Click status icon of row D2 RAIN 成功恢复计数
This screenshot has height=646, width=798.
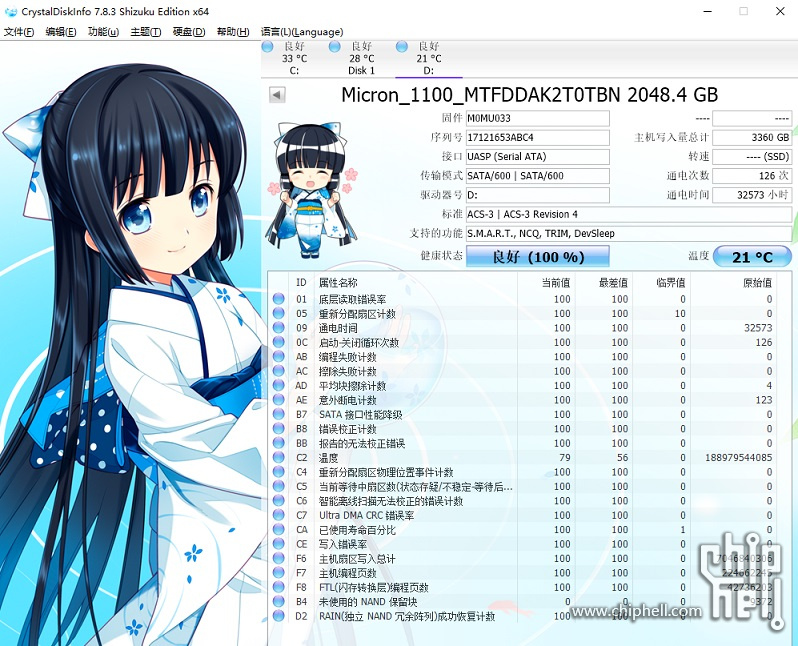pos(278,616)
